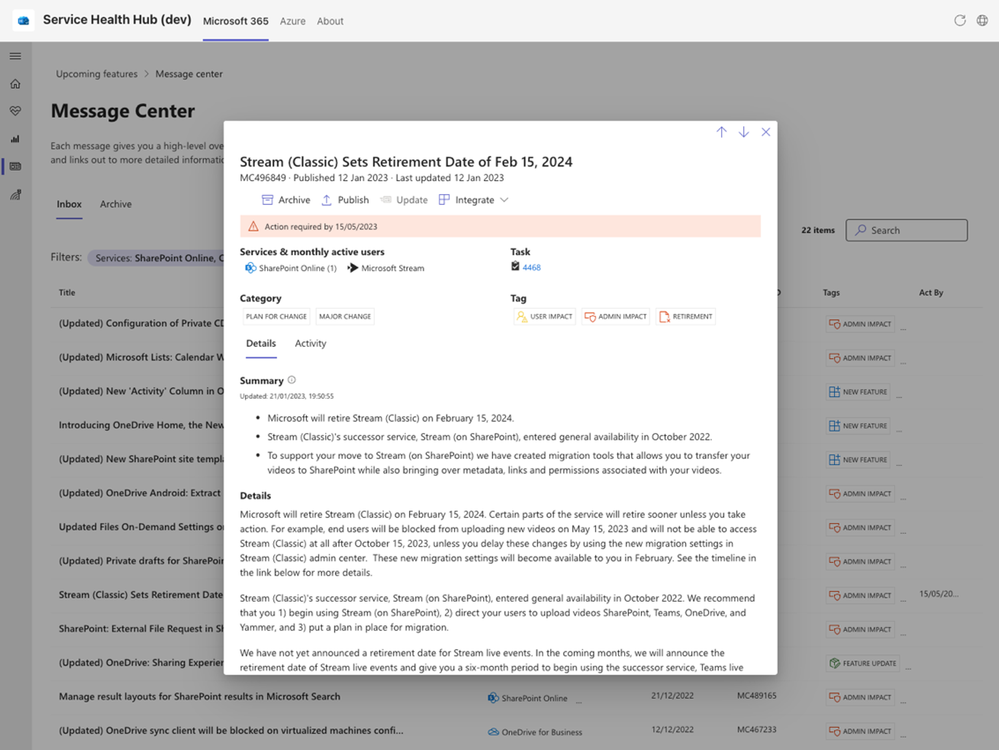999x750 pixels.
Task: Click the RETIREMENT tag
Action: [x=686, y=317]
